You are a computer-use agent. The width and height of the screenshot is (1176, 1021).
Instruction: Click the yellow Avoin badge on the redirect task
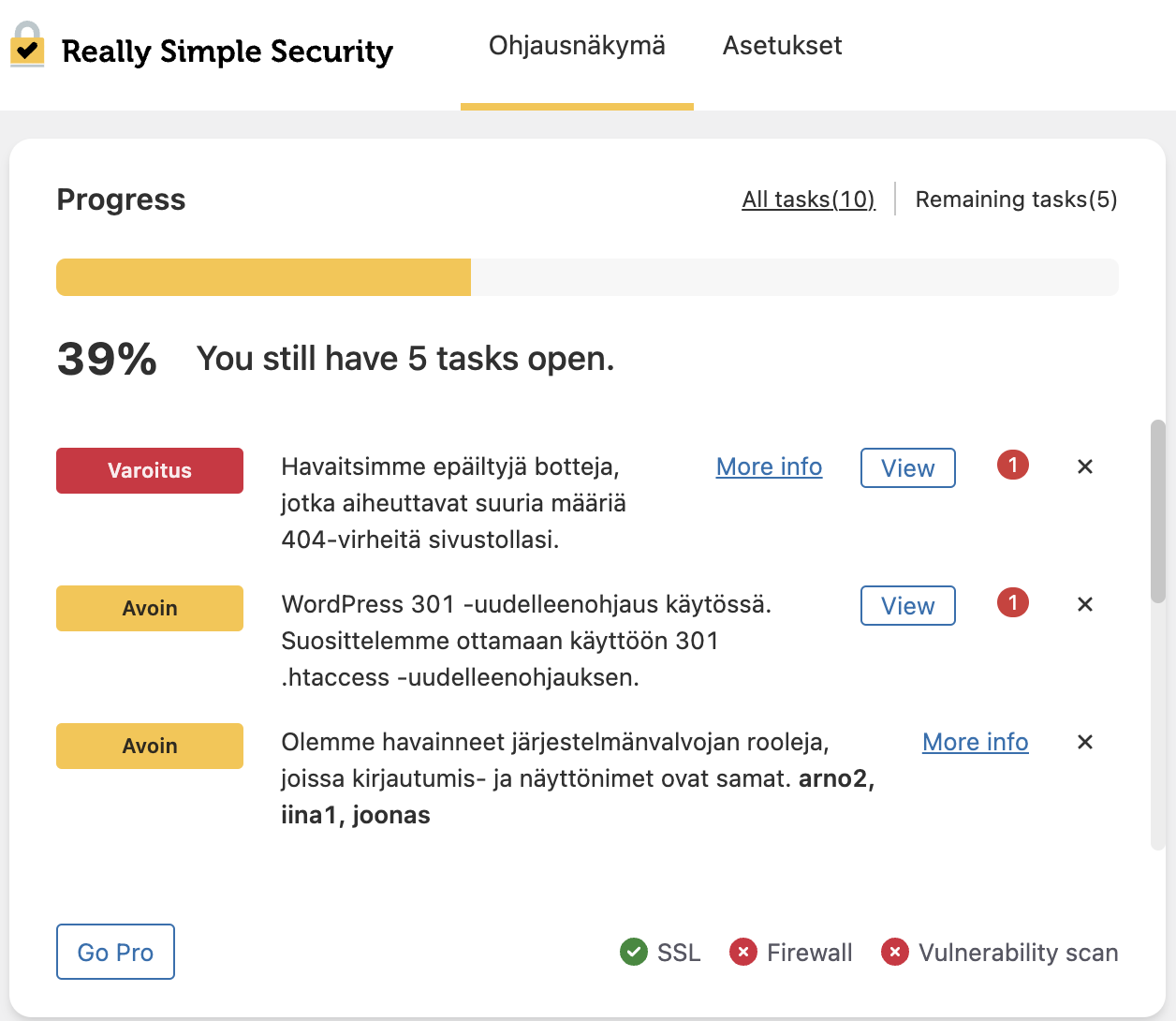pyautogui.click(x=149, y=608)
